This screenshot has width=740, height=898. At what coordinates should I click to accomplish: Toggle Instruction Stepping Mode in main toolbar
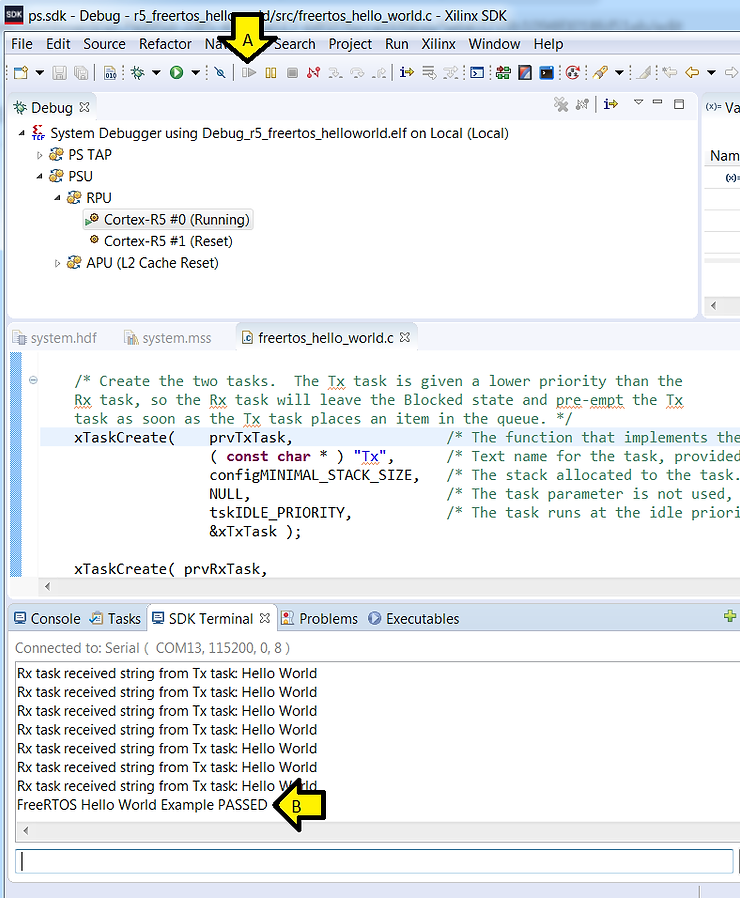pos(407,73)
